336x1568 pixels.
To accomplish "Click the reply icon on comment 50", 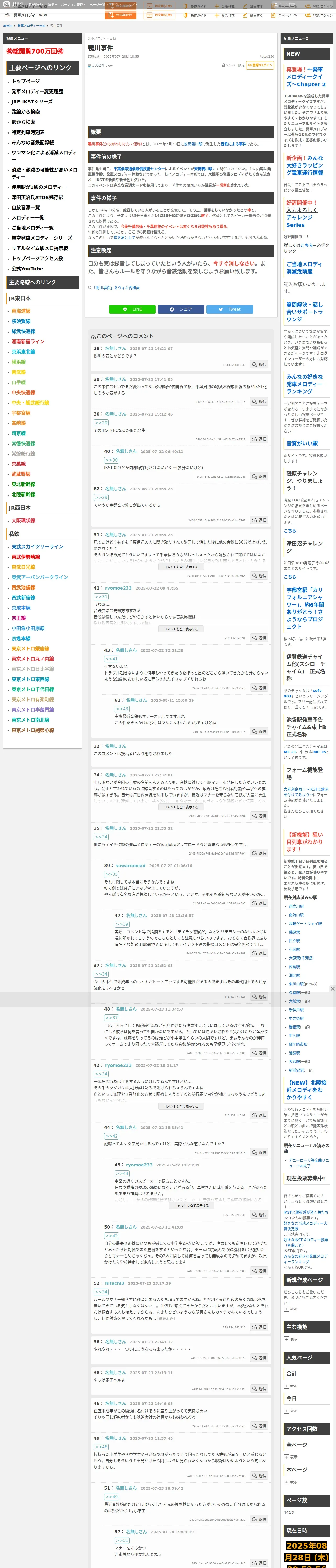I will tap(259, 1271).
